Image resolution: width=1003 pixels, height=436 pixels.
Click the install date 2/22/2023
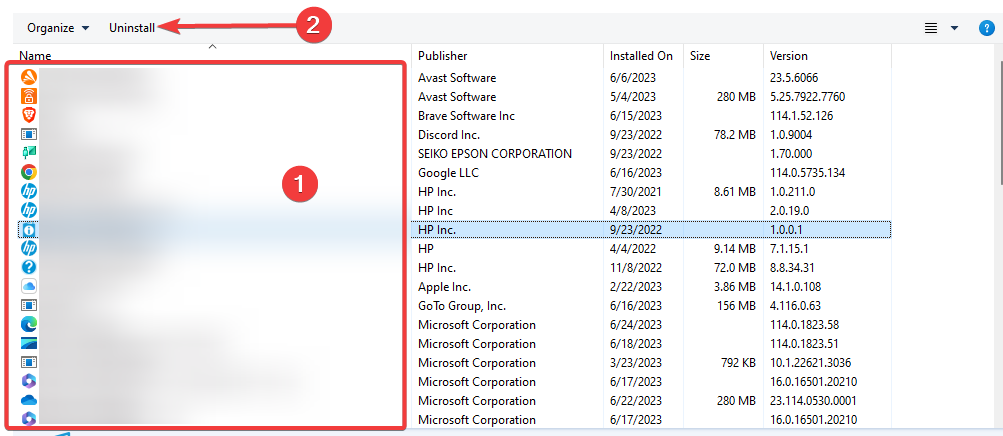click(636, 286)
